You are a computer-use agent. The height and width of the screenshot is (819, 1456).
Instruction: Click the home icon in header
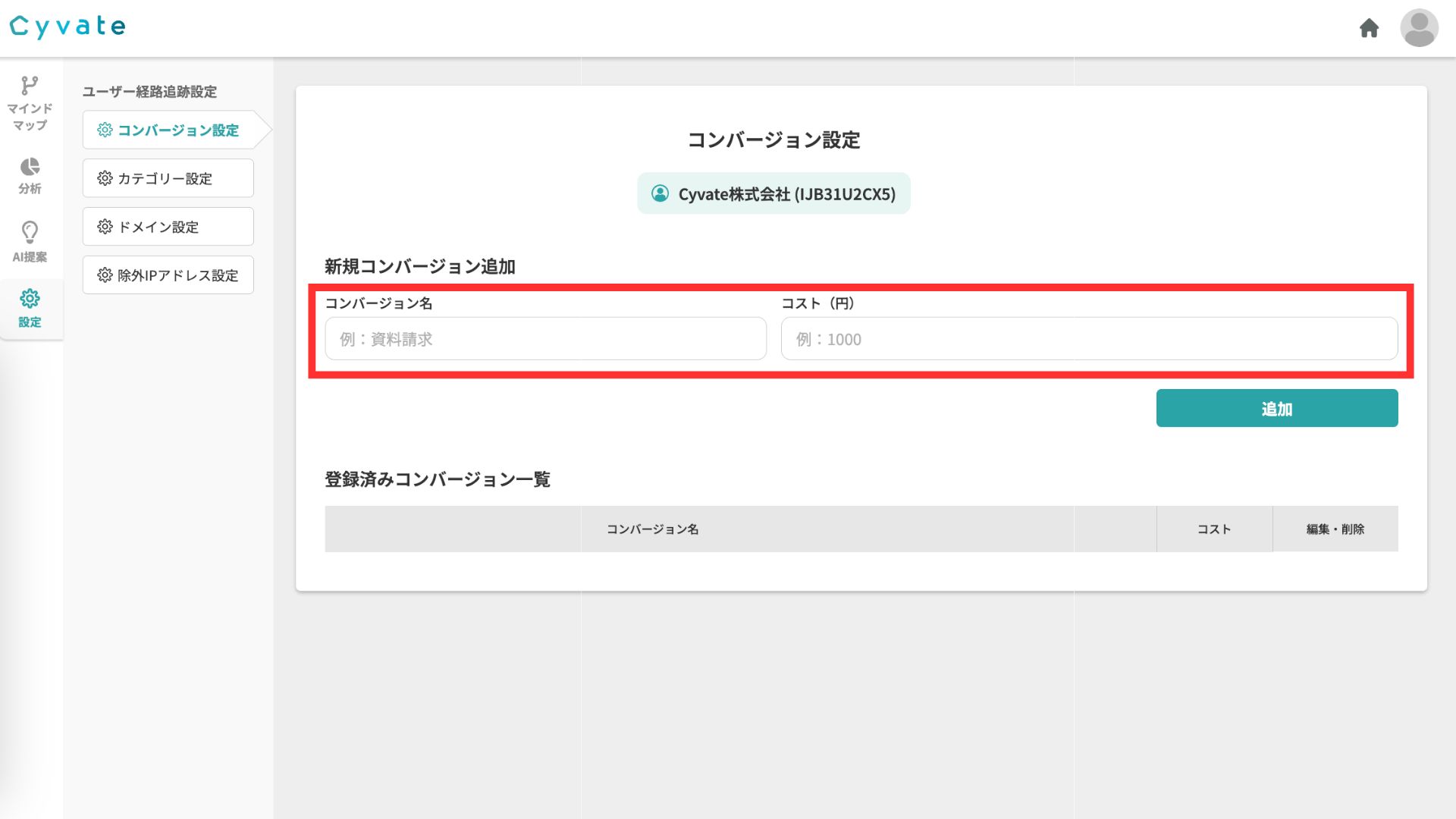click(x=1369, y=28)
